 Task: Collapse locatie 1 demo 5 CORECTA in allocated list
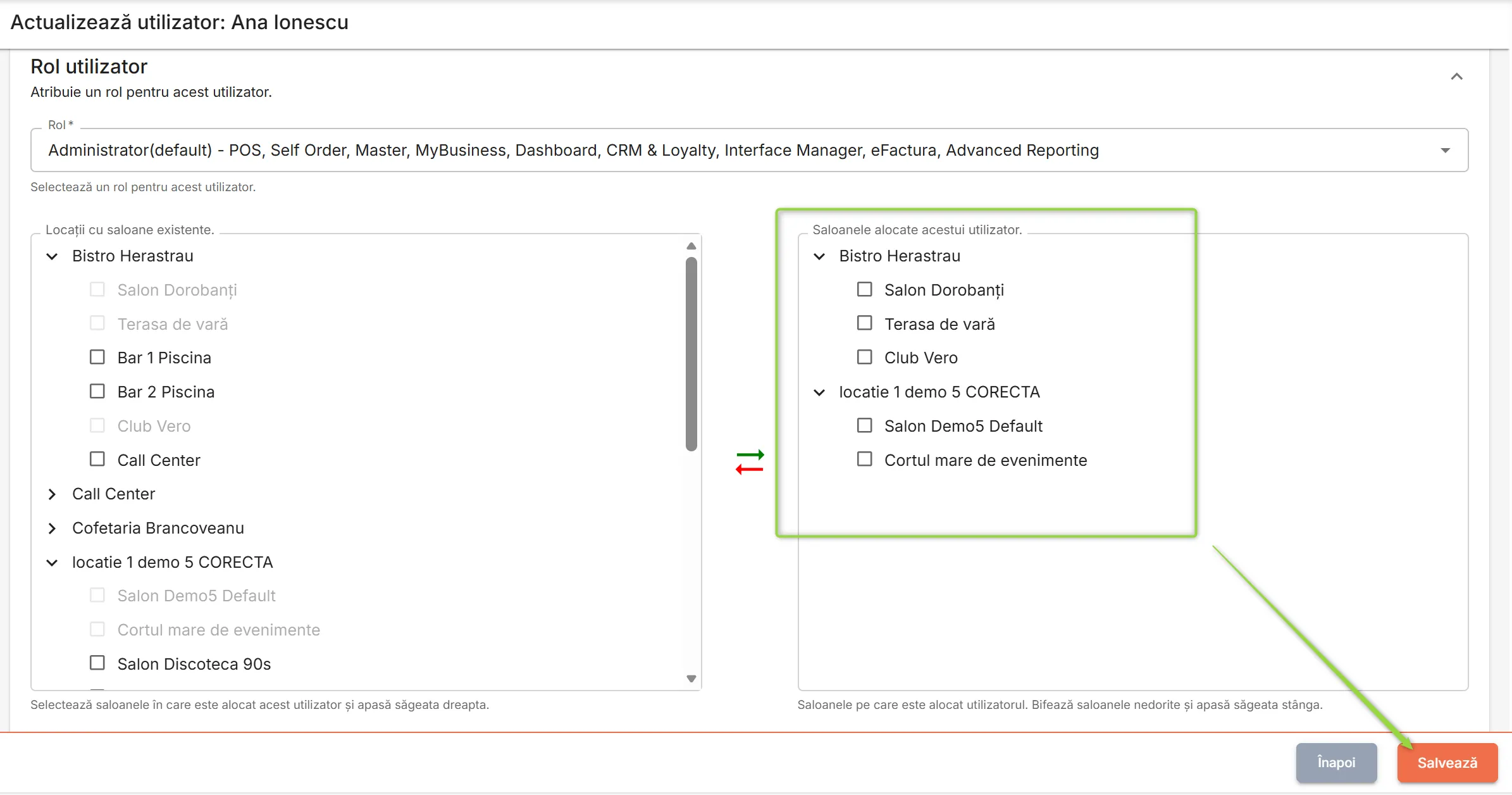(x=819, y=392)
